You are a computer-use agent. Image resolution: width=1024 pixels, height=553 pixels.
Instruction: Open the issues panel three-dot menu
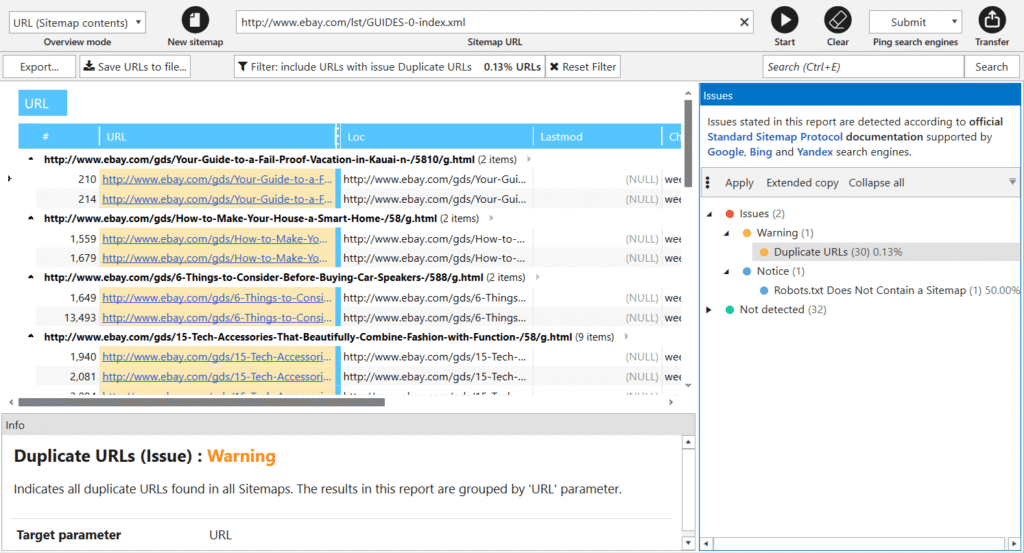coord(709,183)
